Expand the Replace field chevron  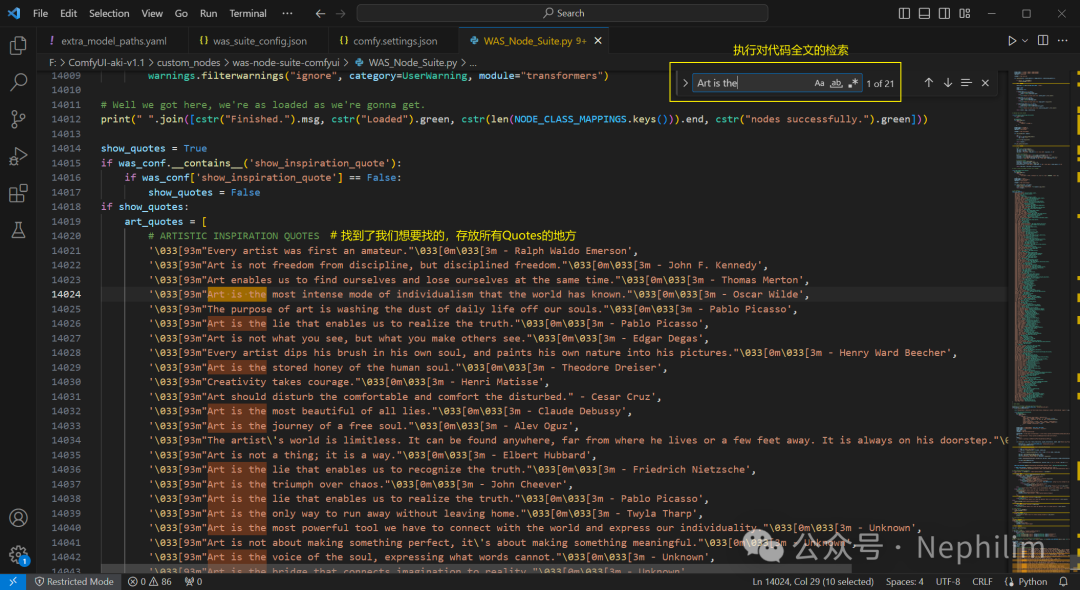[685, 83]
